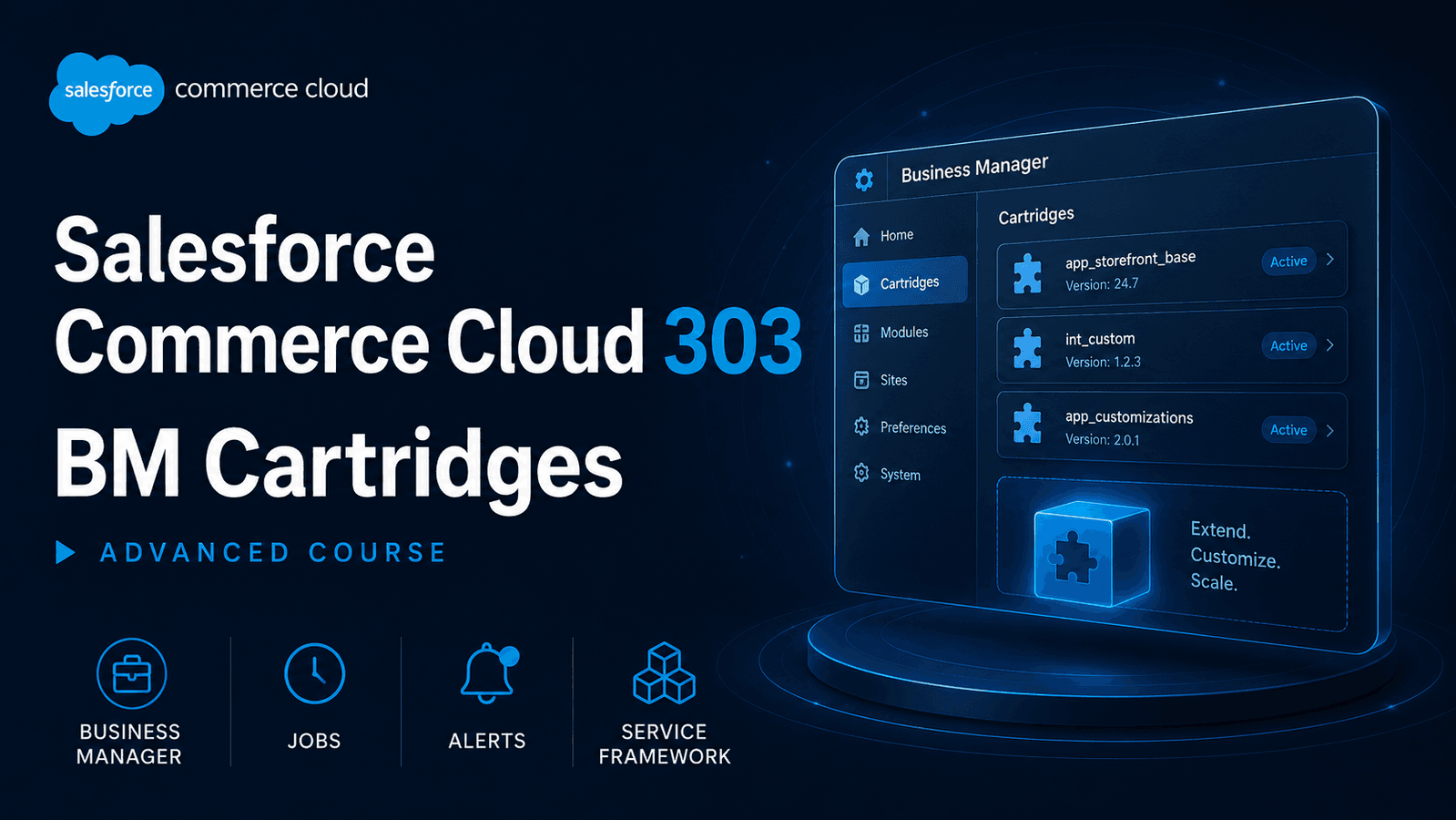Expand int_custom with its chevron
This screenshot has width=1456, height=820.
coord(1330,345)
